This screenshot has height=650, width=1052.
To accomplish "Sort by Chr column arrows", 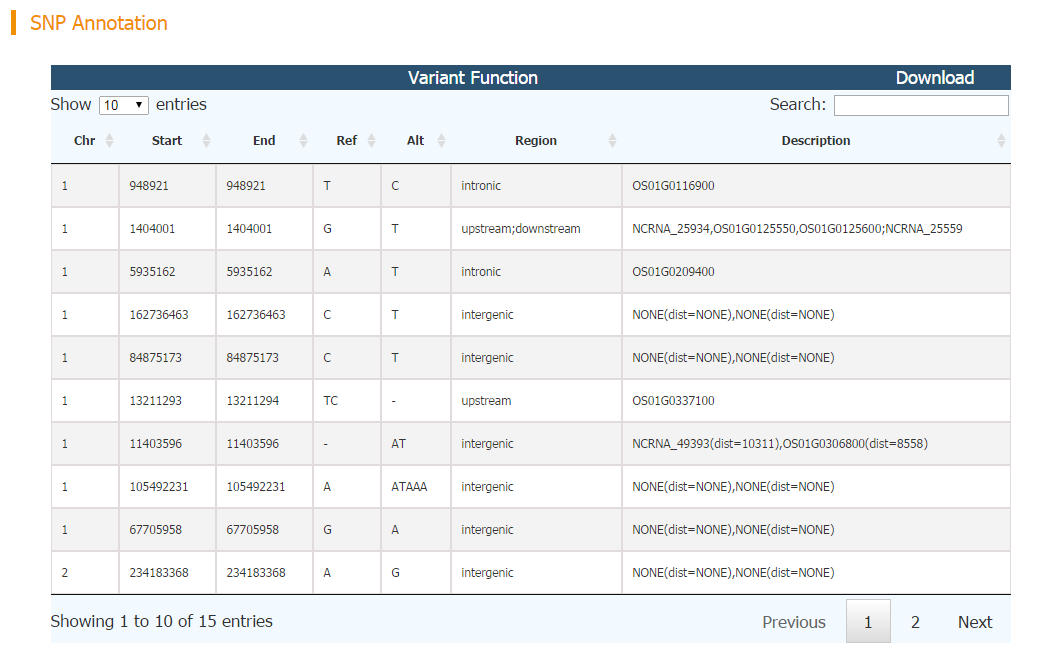I will [x=109, y=141].
